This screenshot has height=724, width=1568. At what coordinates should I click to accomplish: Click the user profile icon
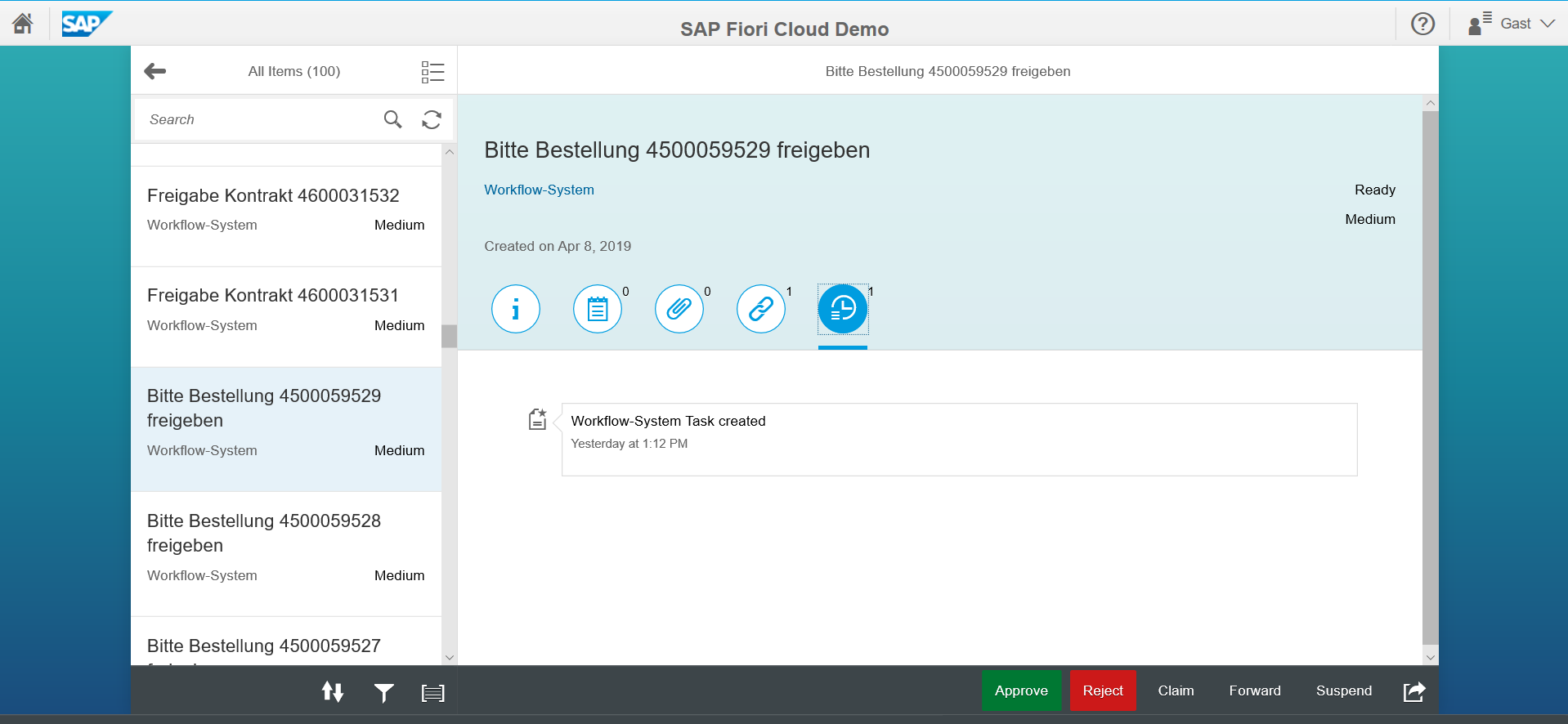tap(1480, 24)
